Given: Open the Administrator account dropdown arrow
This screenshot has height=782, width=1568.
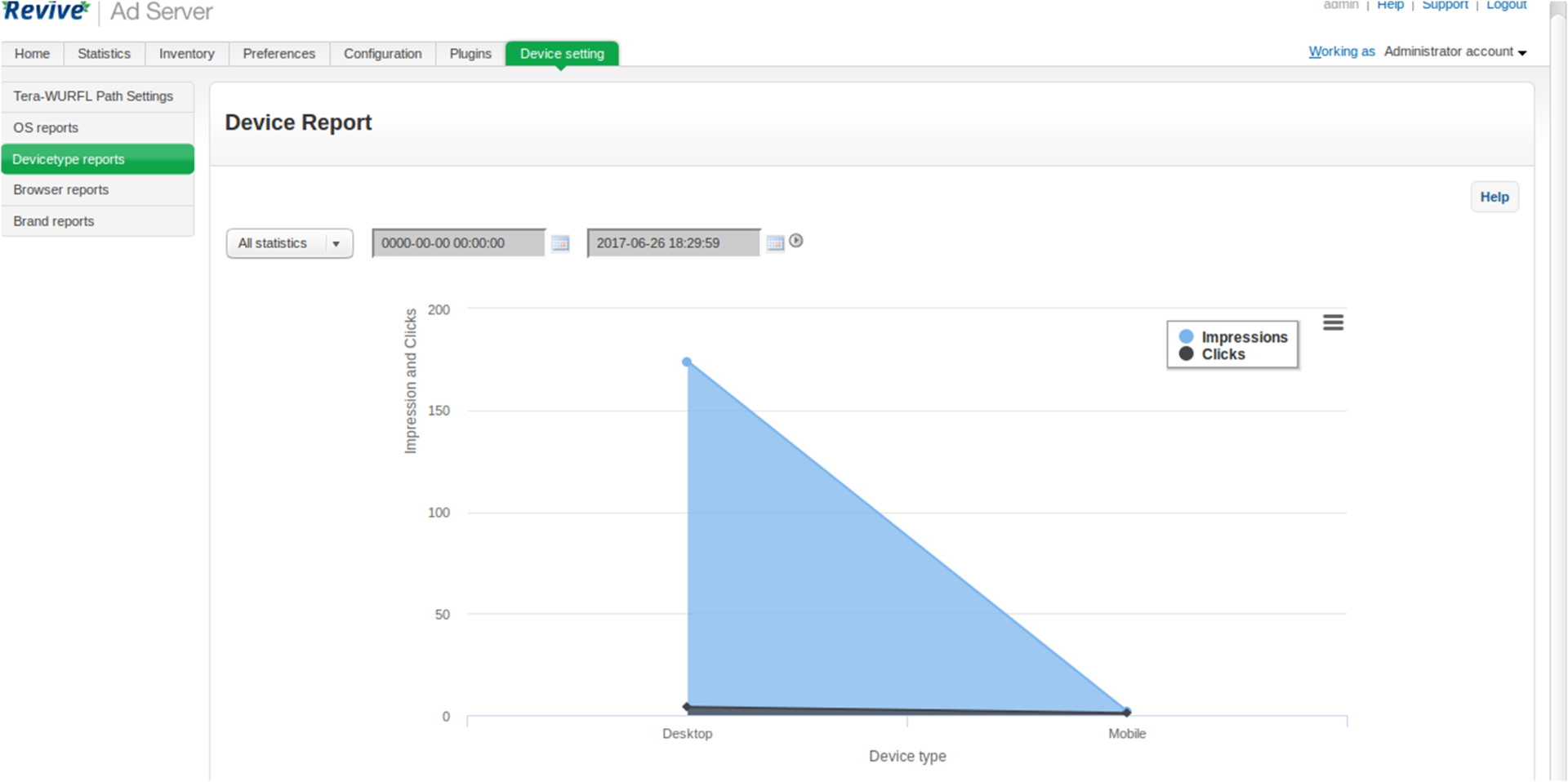Looking at the screenshot, I should point(1522,52).
